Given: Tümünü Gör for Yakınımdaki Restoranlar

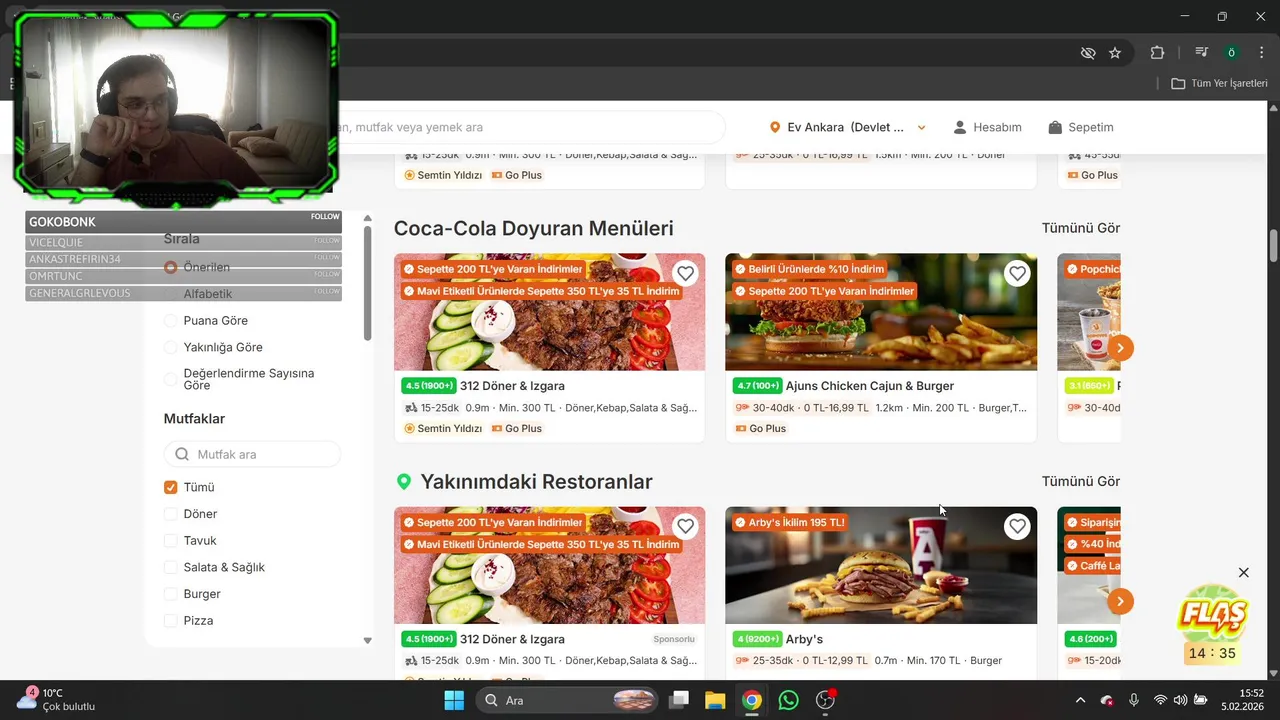Looking at the screenshot, I should (x=1080, y=481).
